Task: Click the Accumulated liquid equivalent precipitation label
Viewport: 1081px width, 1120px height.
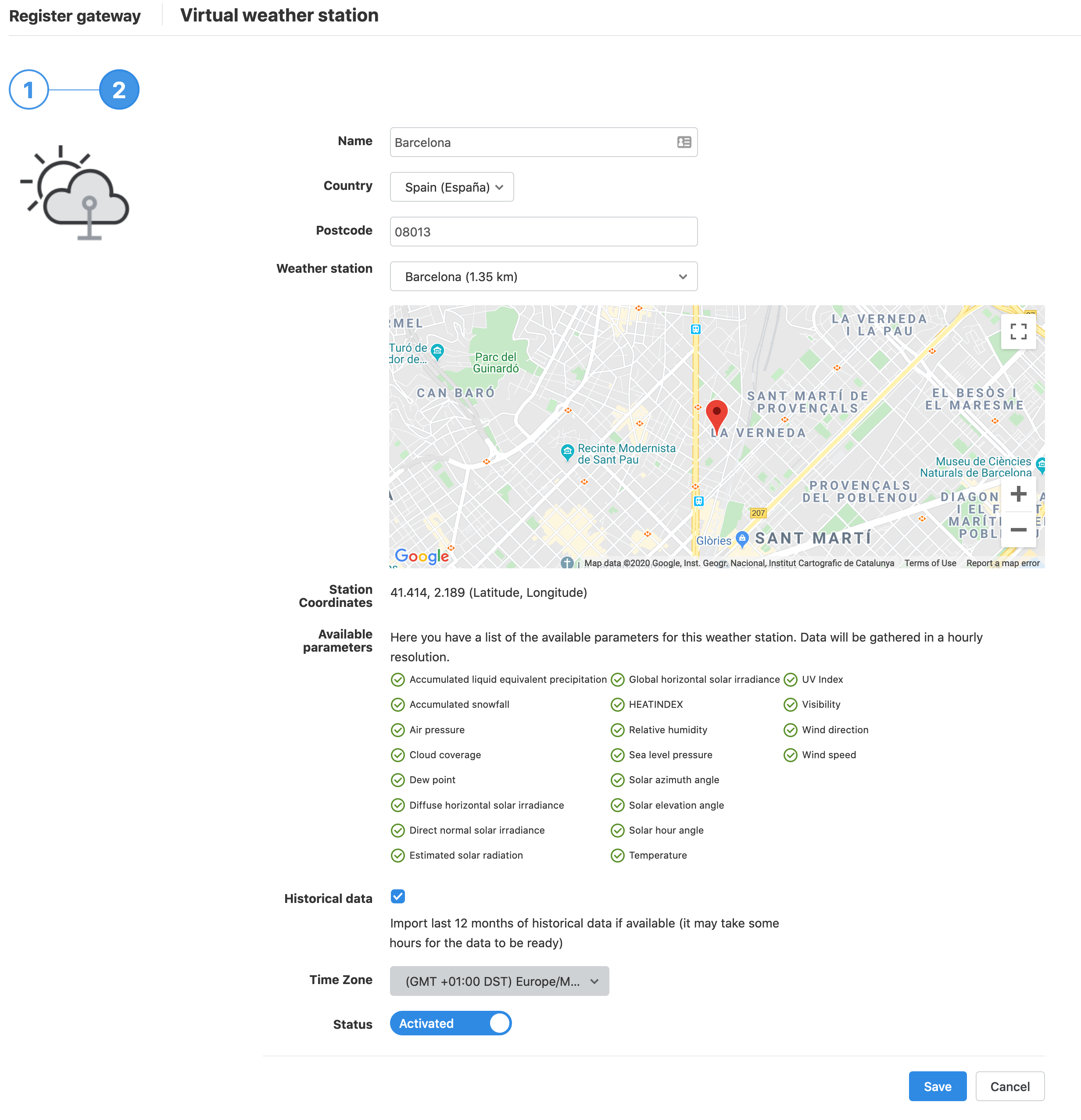Action: pos(508,679)
